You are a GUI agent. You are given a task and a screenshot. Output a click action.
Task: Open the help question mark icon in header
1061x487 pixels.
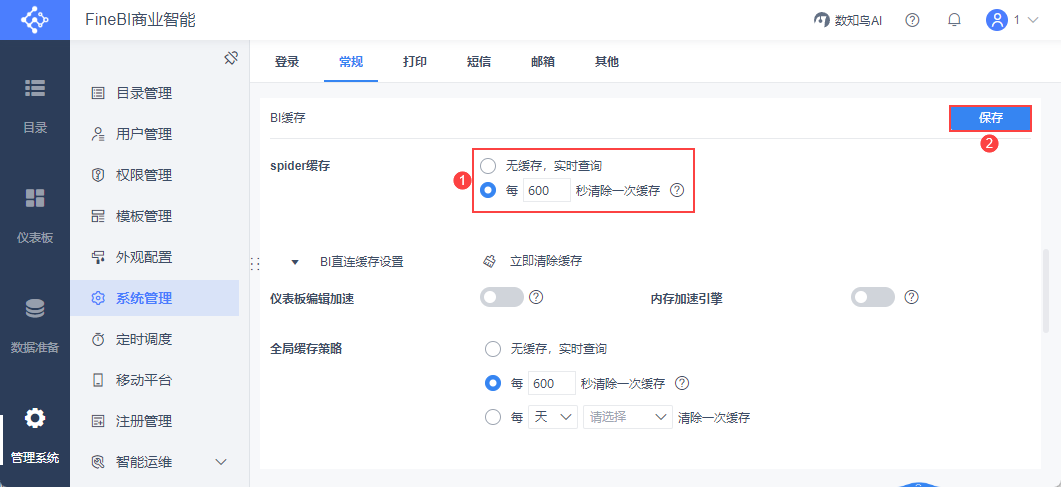click(912, 20)
